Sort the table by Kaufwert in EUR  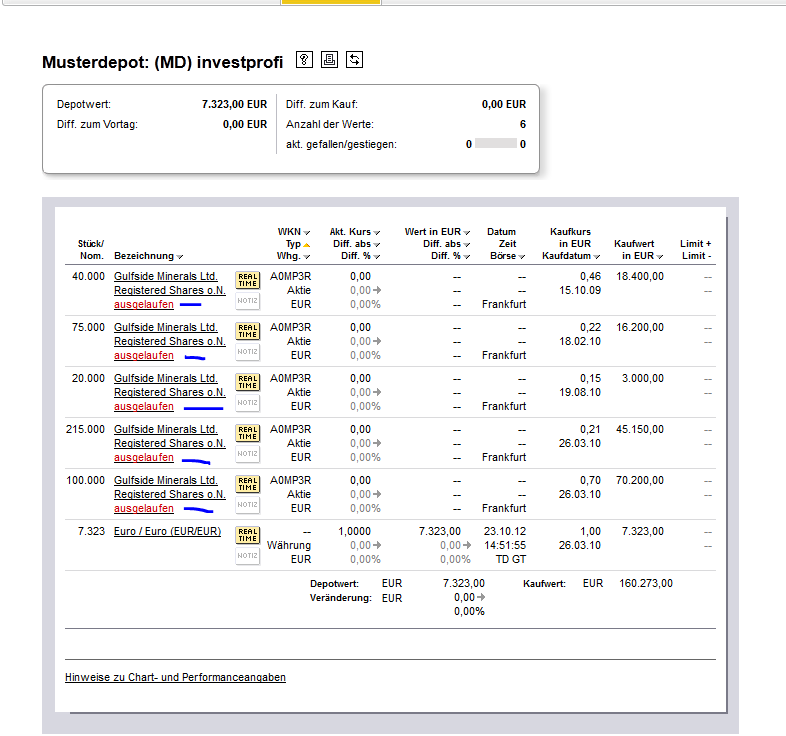(x=660, y=257)
